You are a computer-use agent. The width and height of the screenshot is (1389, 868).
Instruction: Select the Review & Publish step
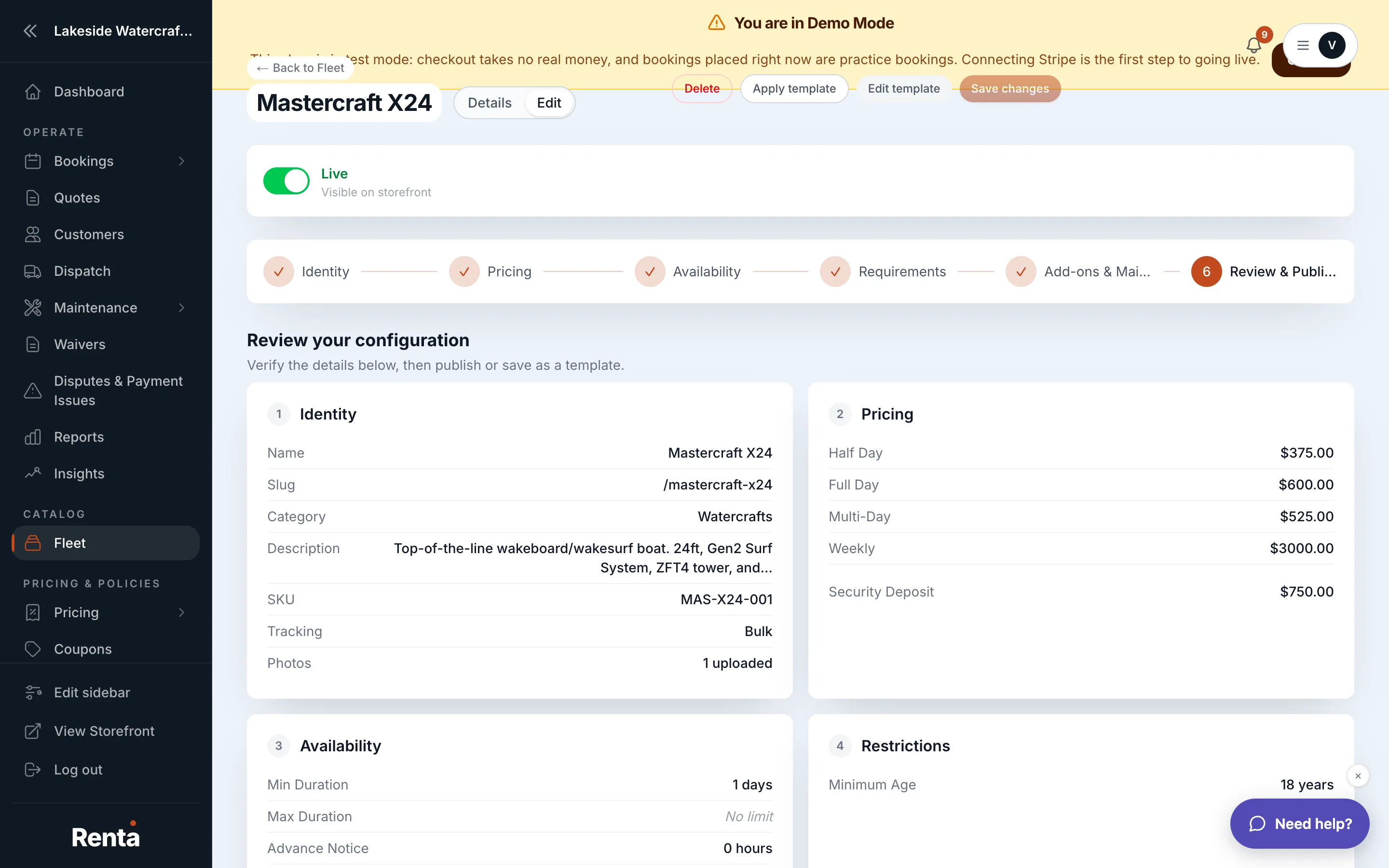[x=1264, y=271]
